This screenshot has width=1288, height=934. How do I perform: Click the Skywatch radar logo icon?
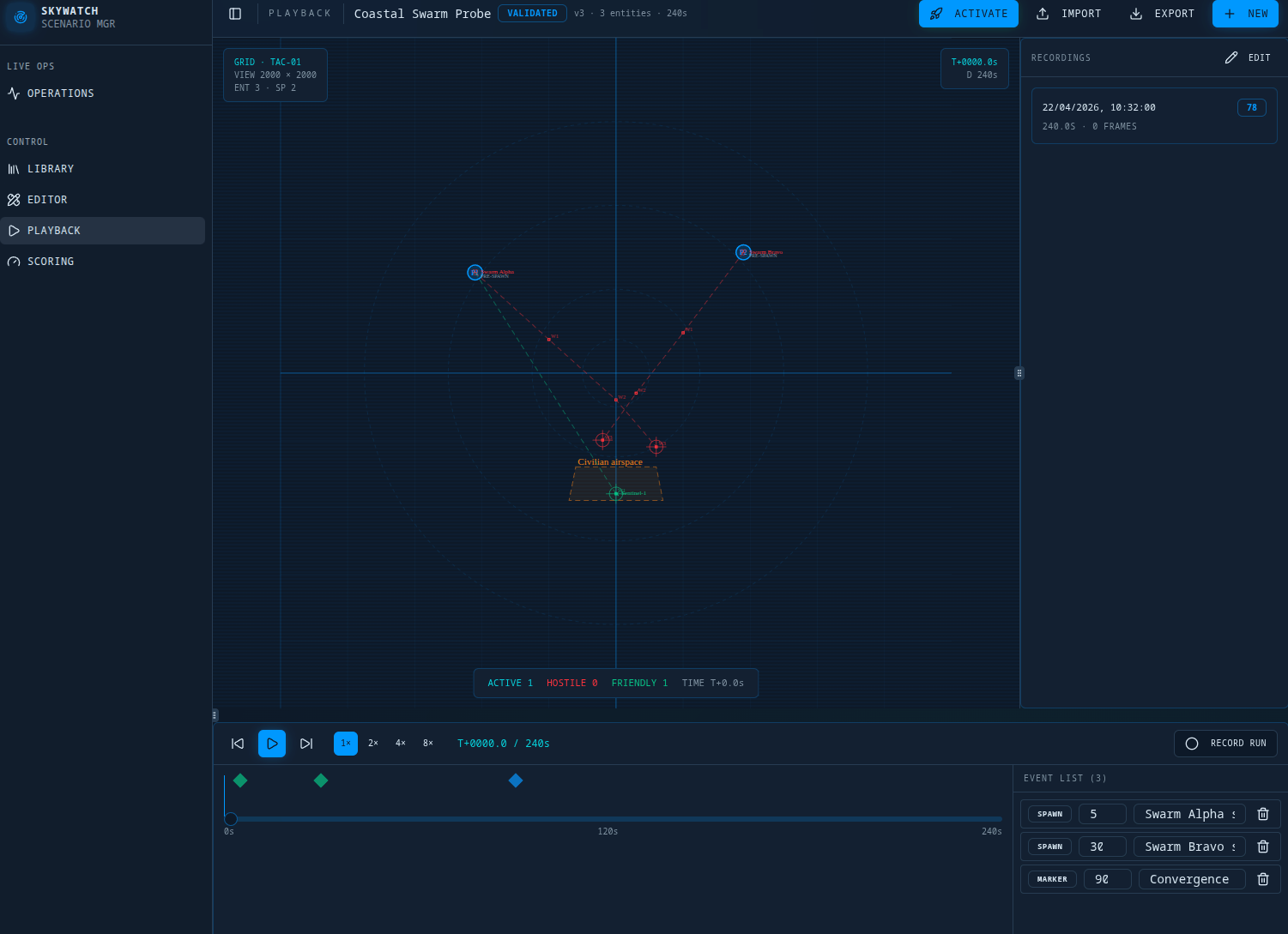pyautogui.click(x=21, y=17)
